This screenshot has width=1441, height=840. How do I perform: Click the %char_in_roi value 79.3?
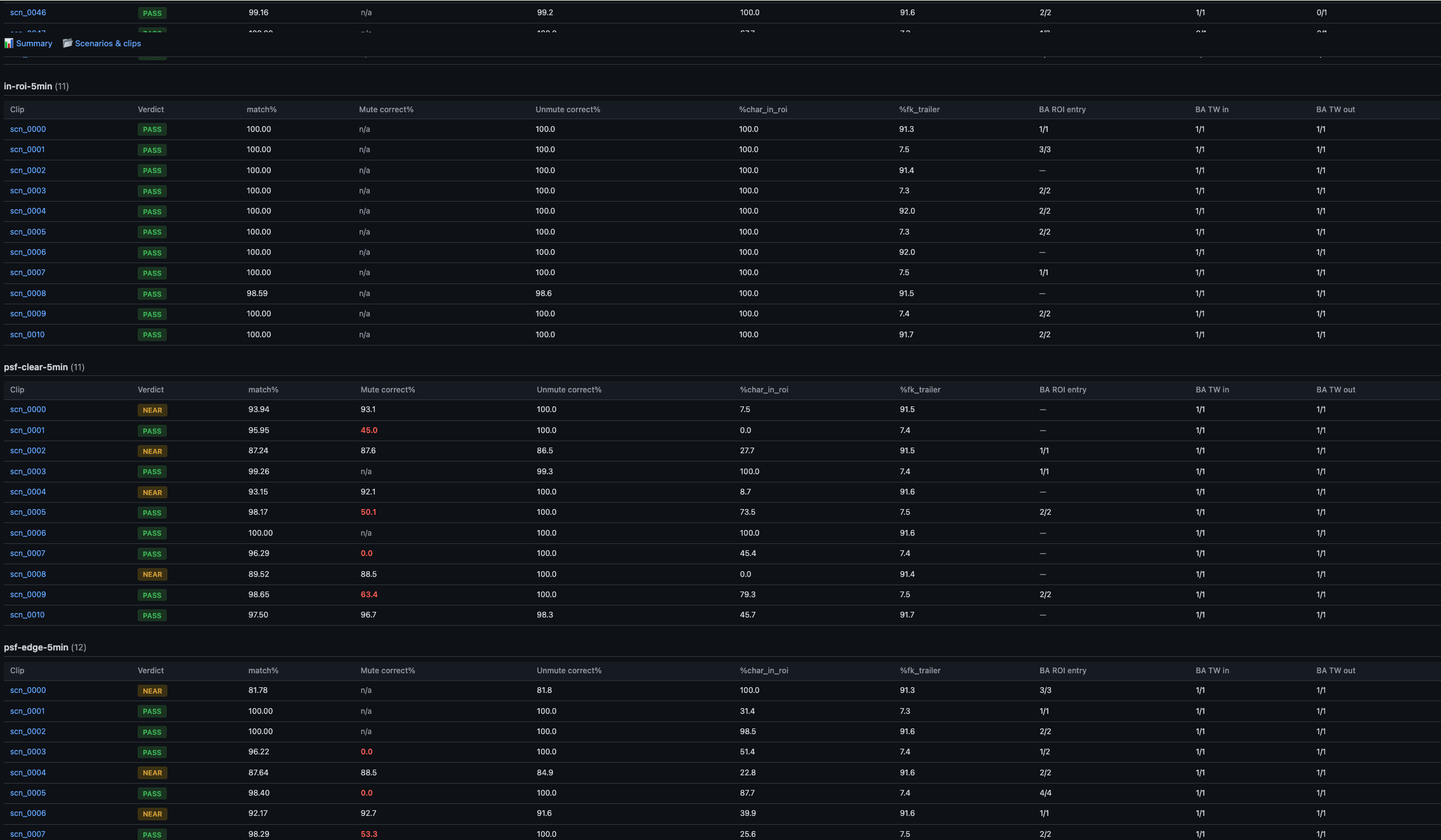[x=748, y=595]
